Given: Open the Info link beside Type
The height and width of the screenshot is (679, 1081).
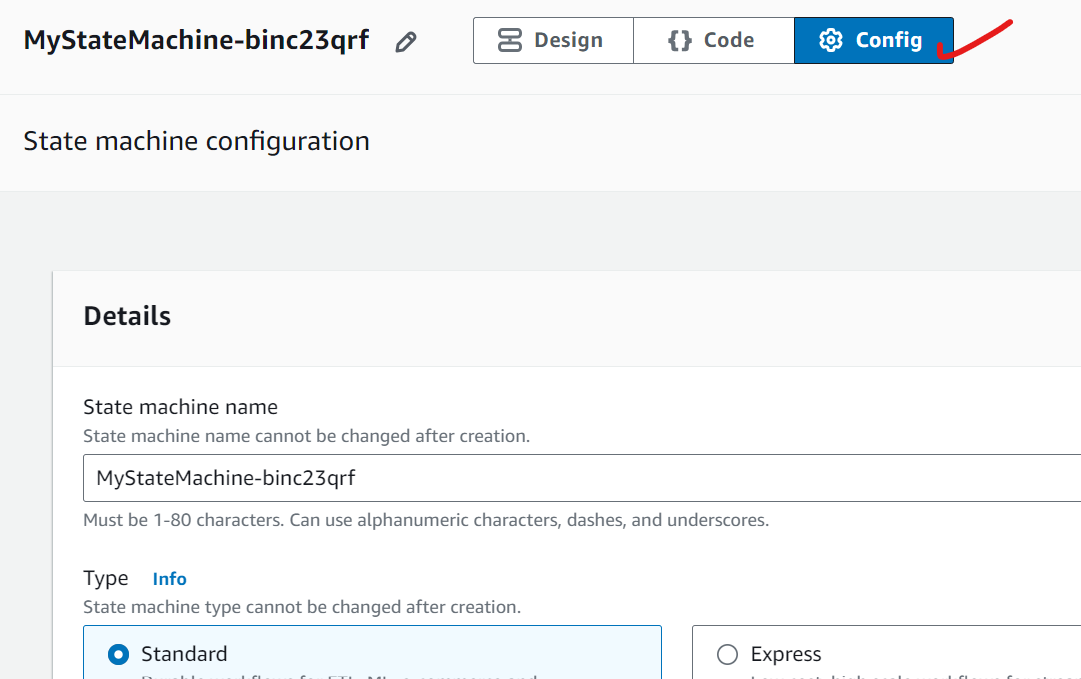Looking at the screenshot, I should tap(169, 579).
